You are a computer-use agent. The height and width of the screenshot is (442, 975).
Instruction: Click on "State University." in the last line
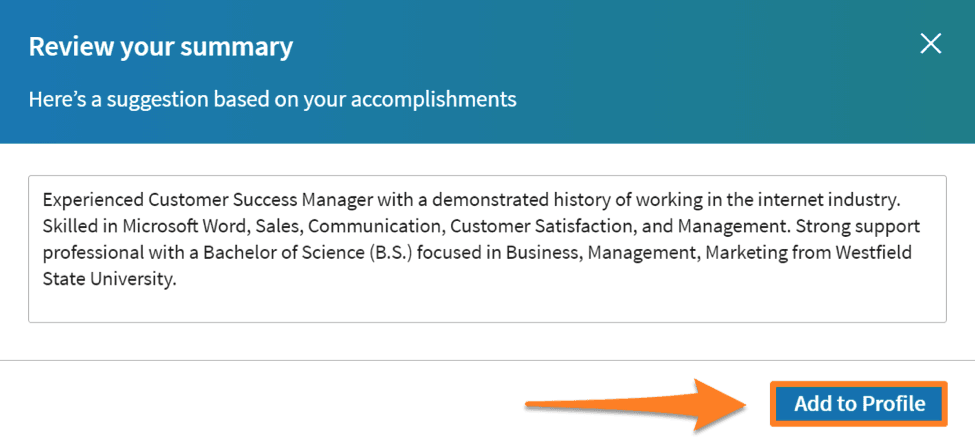pos(110,278)
